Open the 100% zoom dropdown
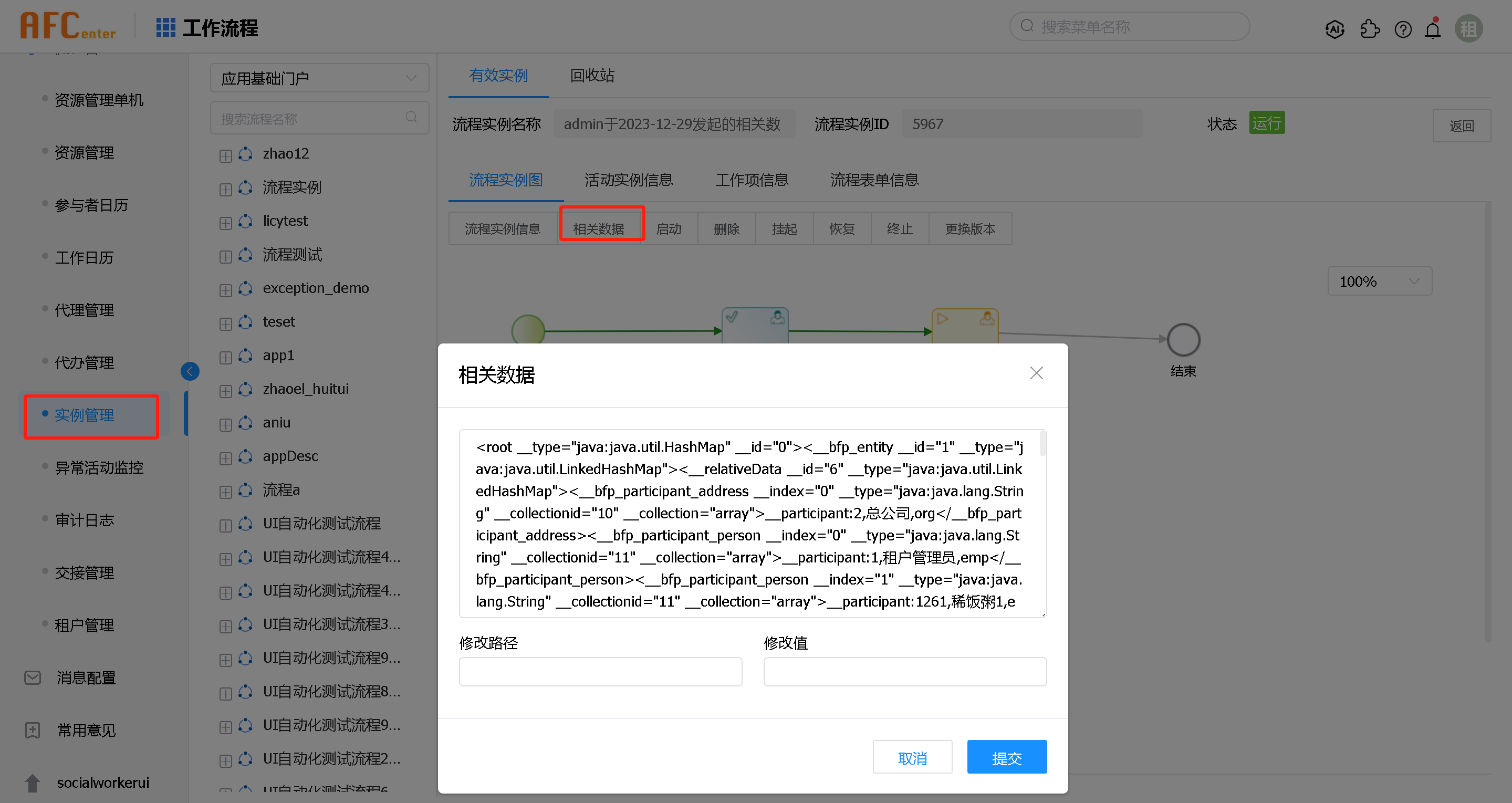Image resolution: width=1512 pixels, height=803 pixels. click(x=1379, y=281)
